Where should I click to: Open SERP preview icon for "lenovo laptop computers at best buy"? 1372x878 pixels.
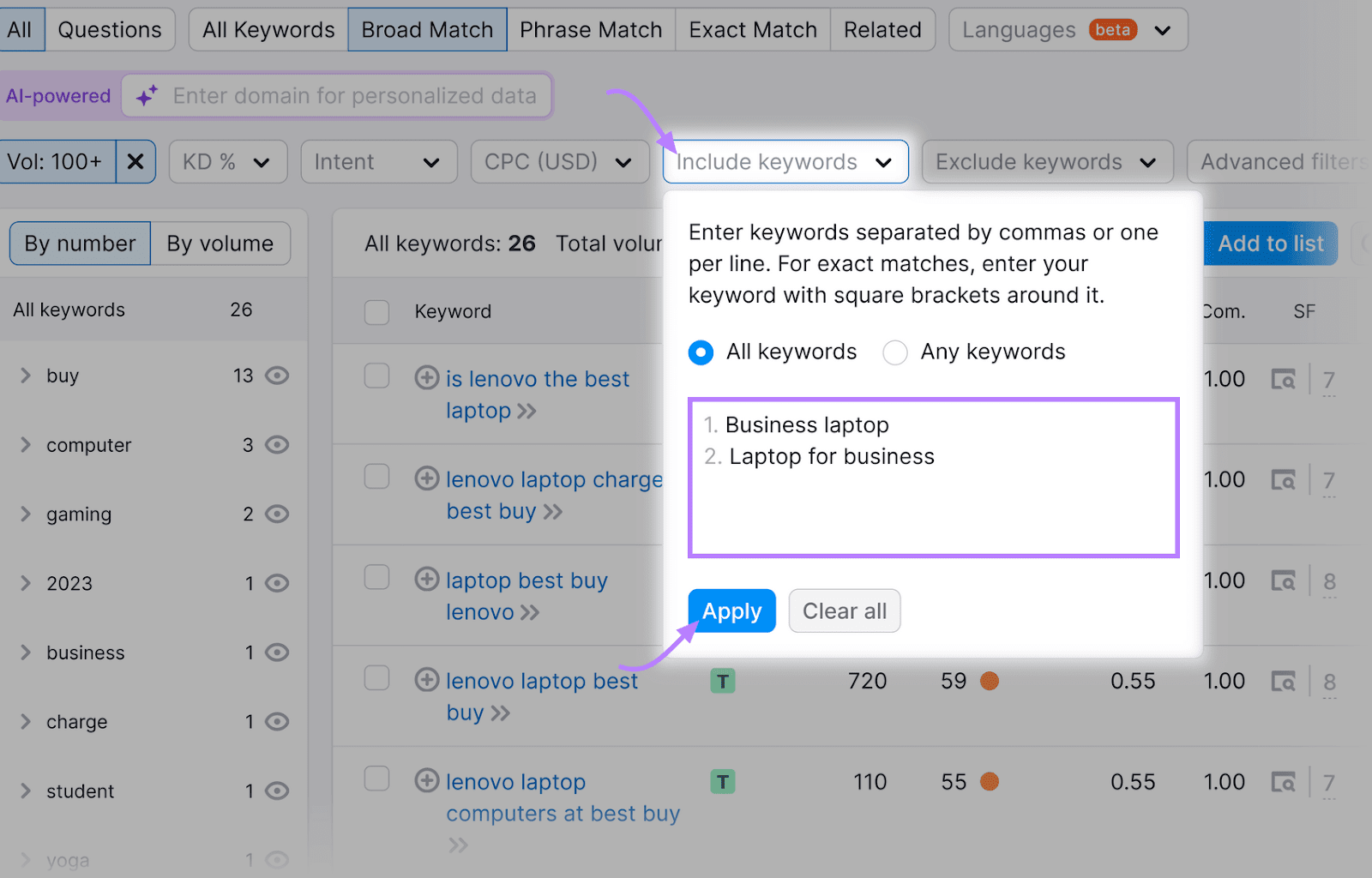(1284, 781)
